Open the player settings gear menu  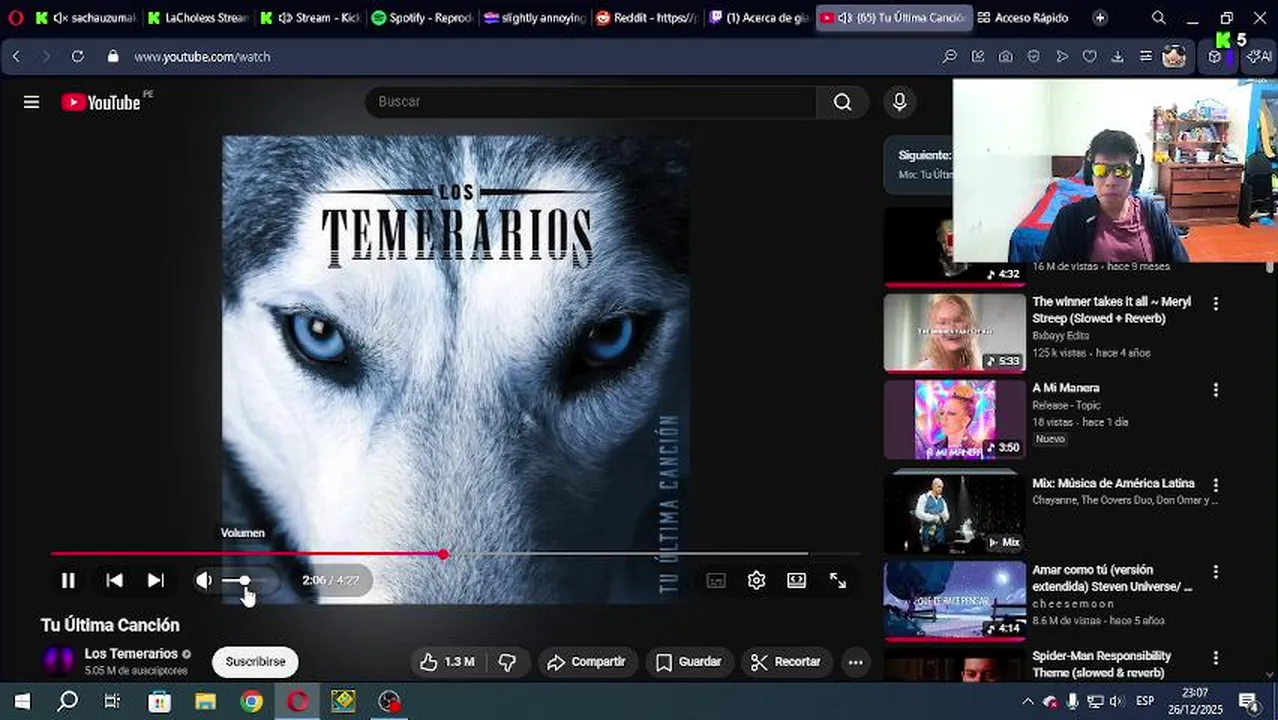tap(756, 580)
